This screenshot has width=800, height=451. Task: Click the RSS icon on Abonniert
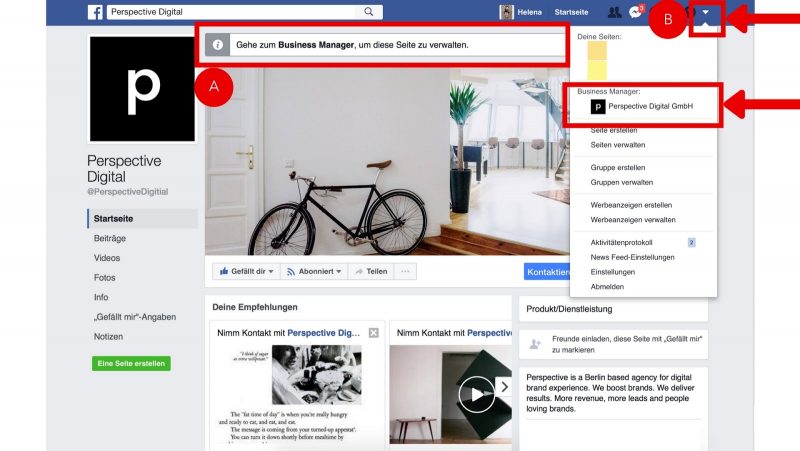291,272
